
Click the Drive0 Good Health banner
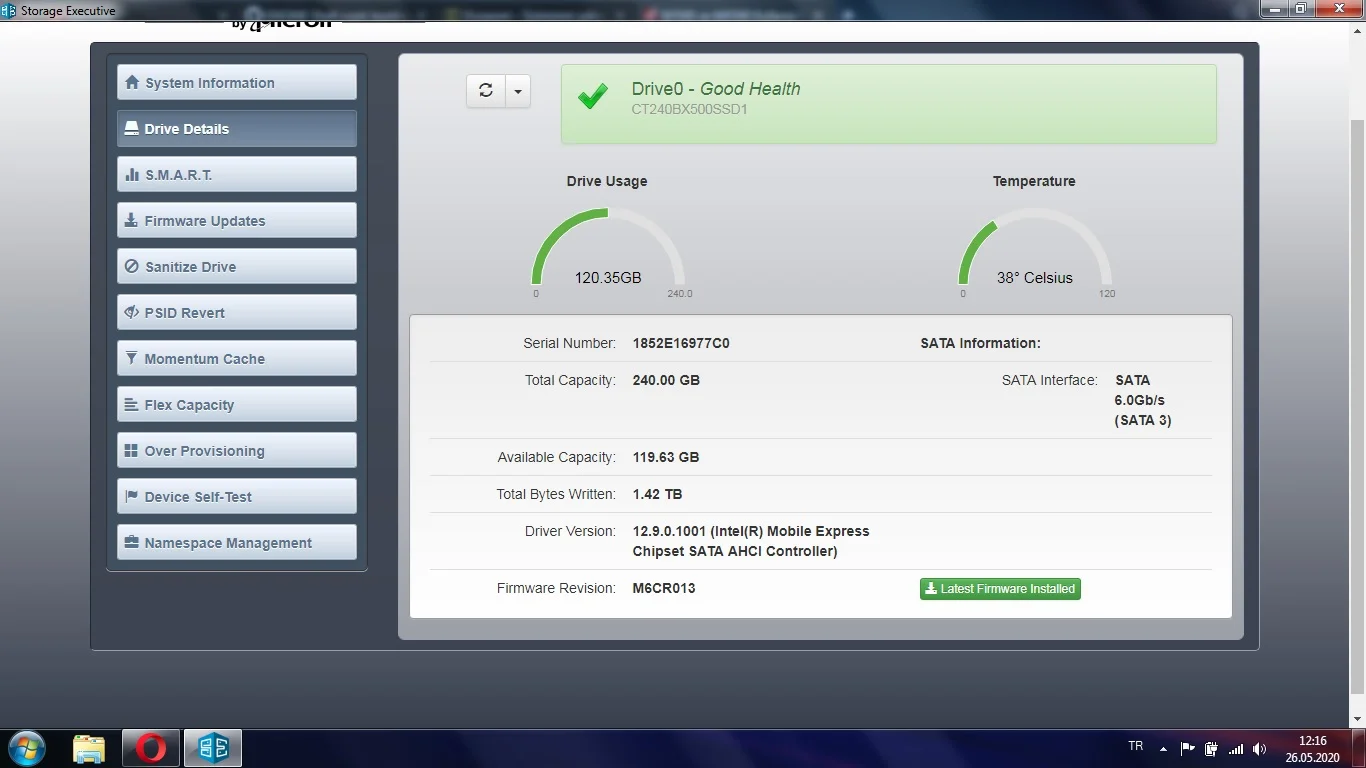point(889,104)
